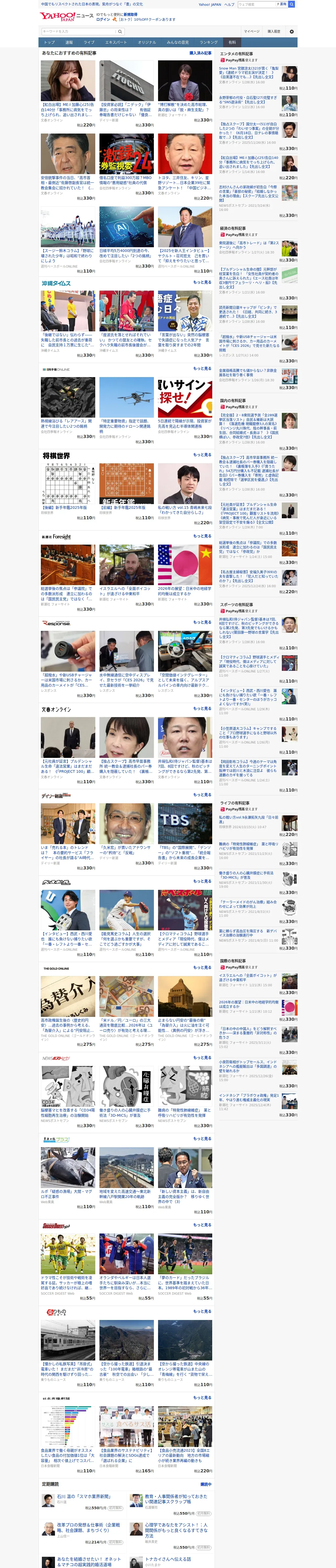This screenshot has height=1568, width=336.
Task: Open the NEWSポストセブン logo
Action: [56, 1058]
